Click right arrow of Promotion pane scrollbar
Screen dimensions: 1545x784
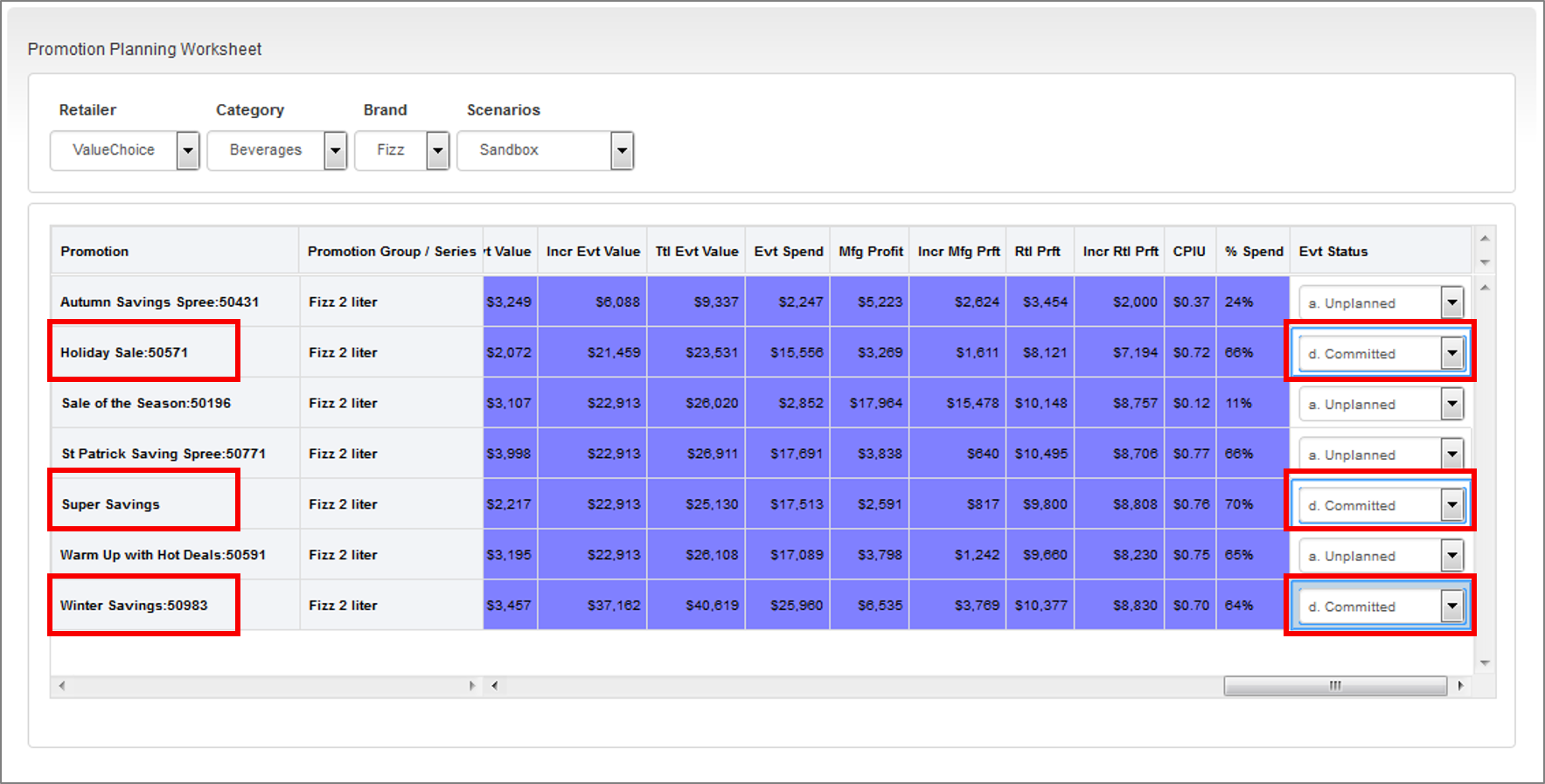[x=472, y=686]
